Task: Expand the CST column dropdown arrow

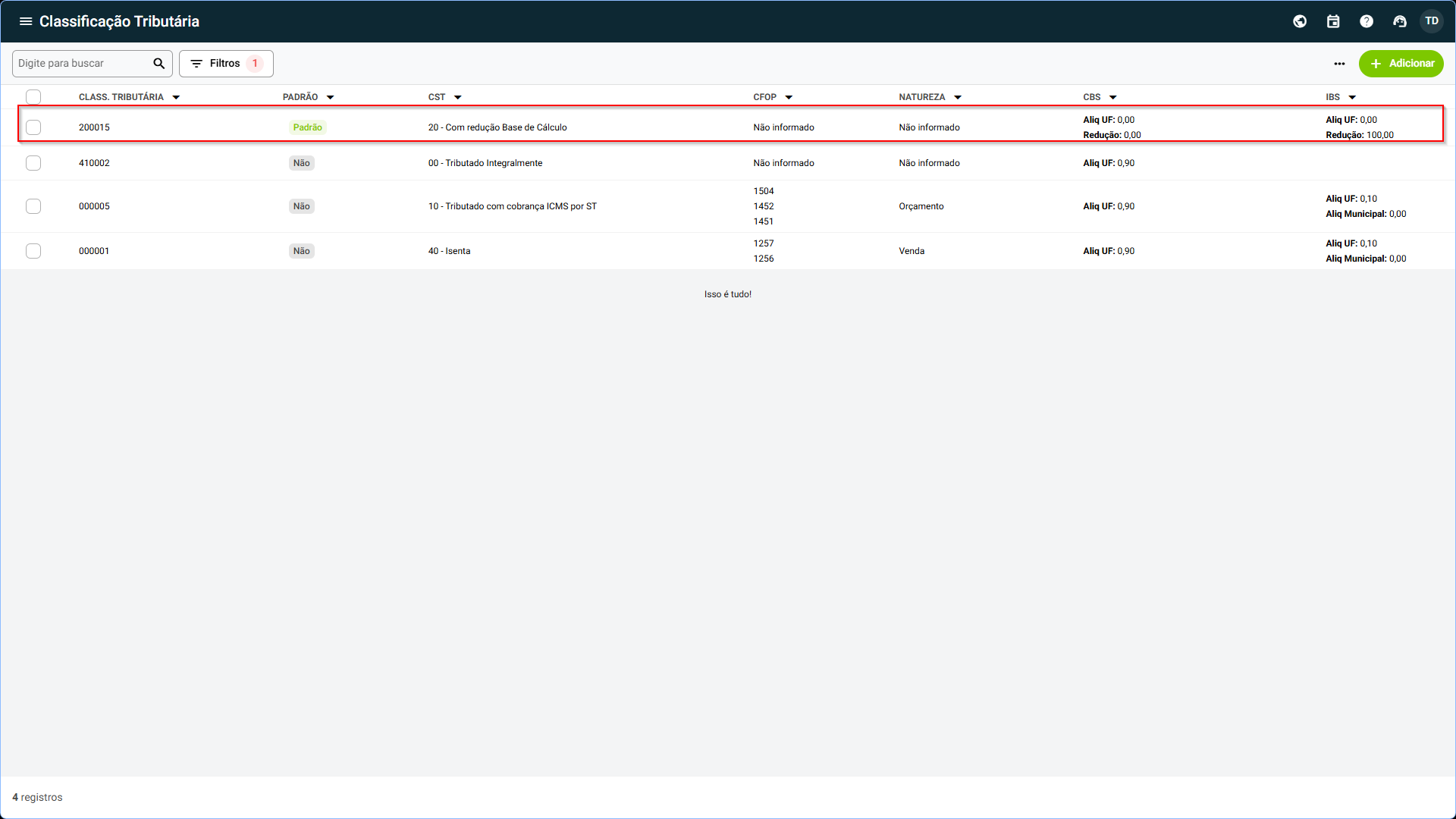Action: [x=458, y=98]
